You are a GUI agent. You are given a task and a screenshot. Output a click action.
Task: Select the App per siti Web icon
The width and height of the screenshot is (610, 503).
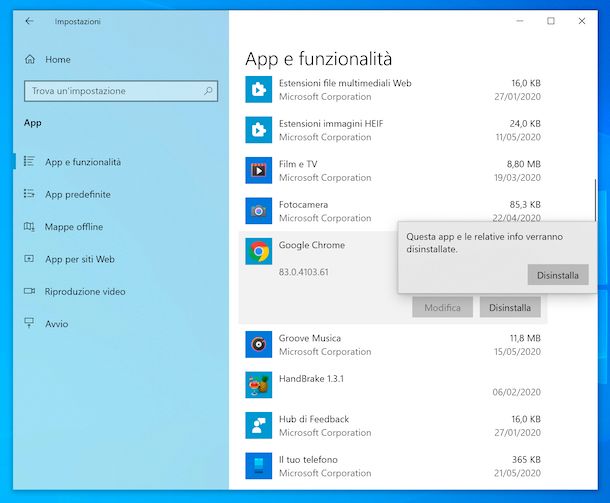coord(30,259)
